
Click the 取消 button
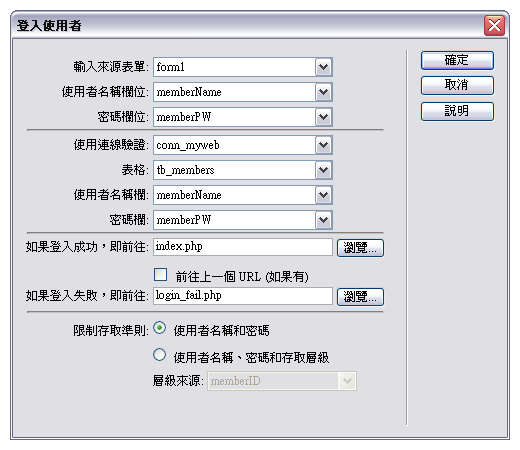point(457,85)
